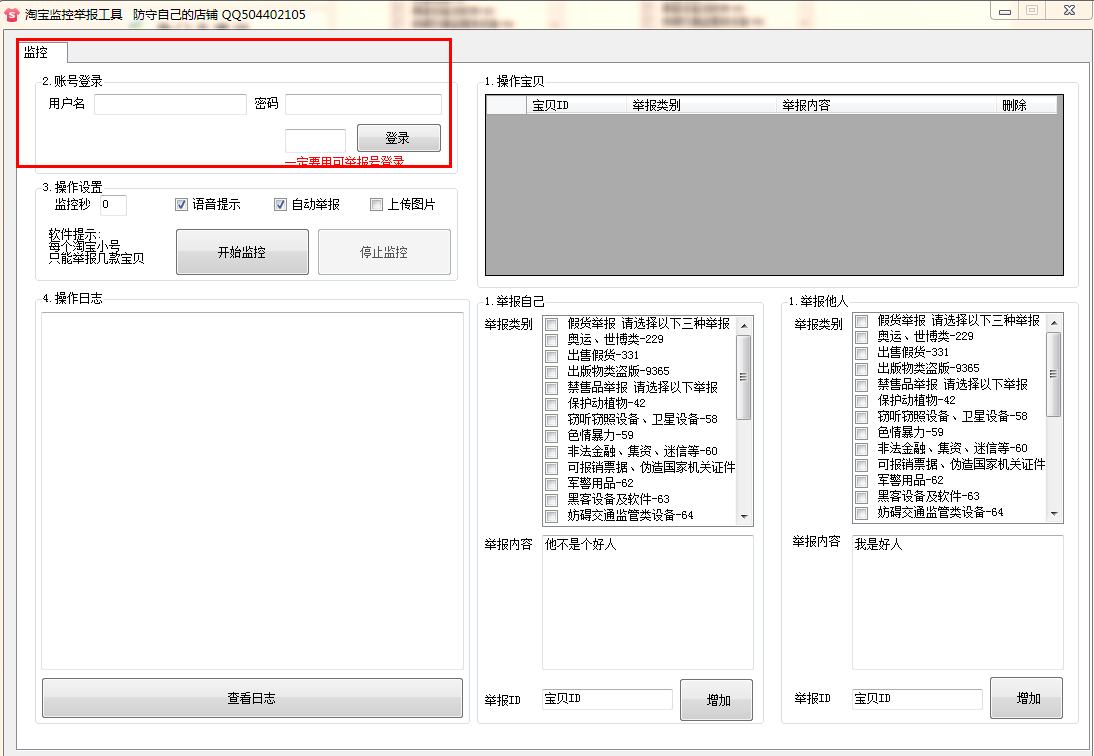
Task: Check 妨碍交通监管类设备-64 in 举报自己 list
Action: (552, 517)
